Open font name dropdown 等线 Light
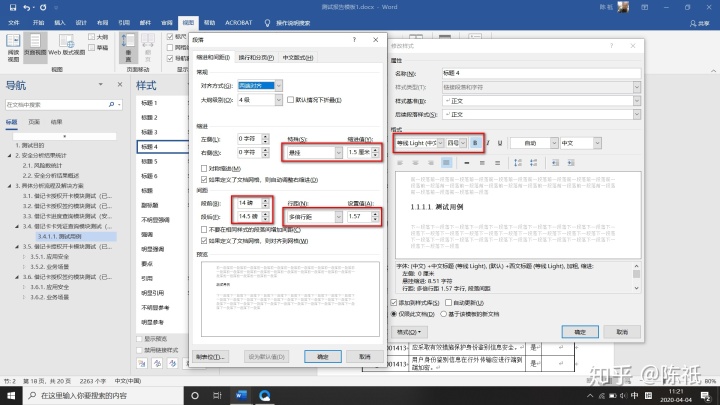Viewport: 720px width, 405px height. point(440,143)
